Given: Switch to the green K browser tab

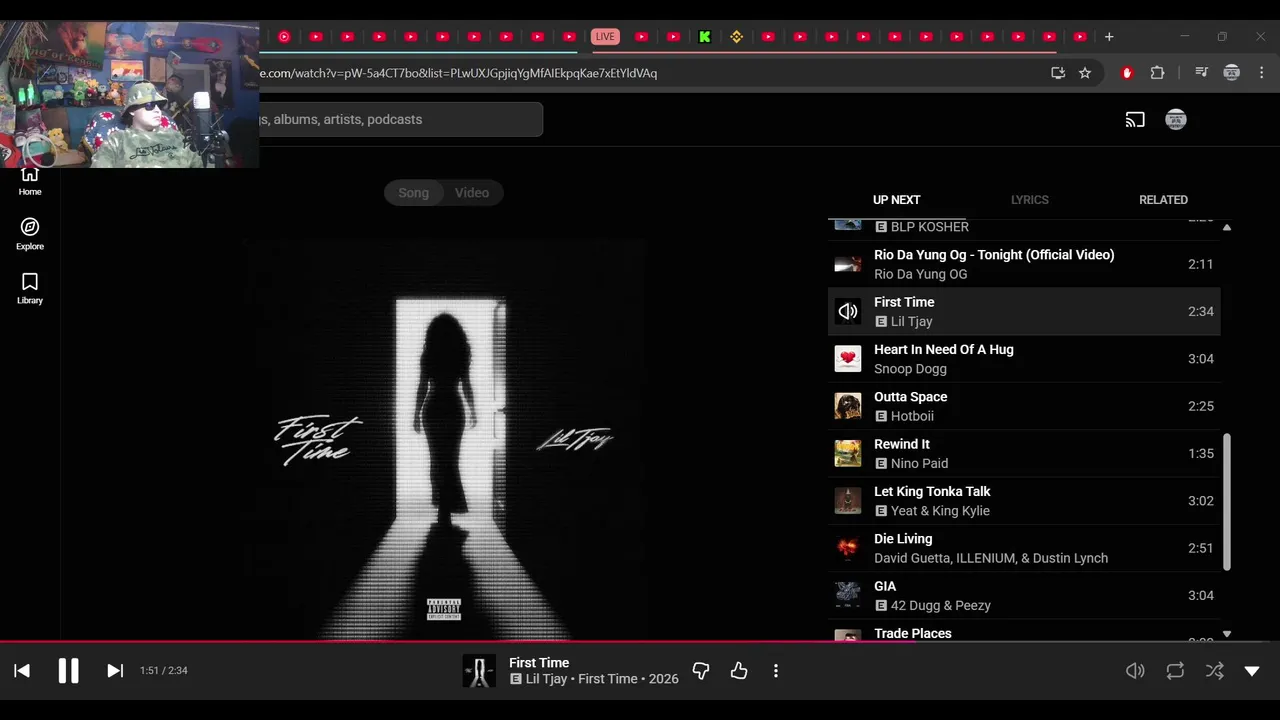Looking at the screenshot, I should click(x=705, y=37).
